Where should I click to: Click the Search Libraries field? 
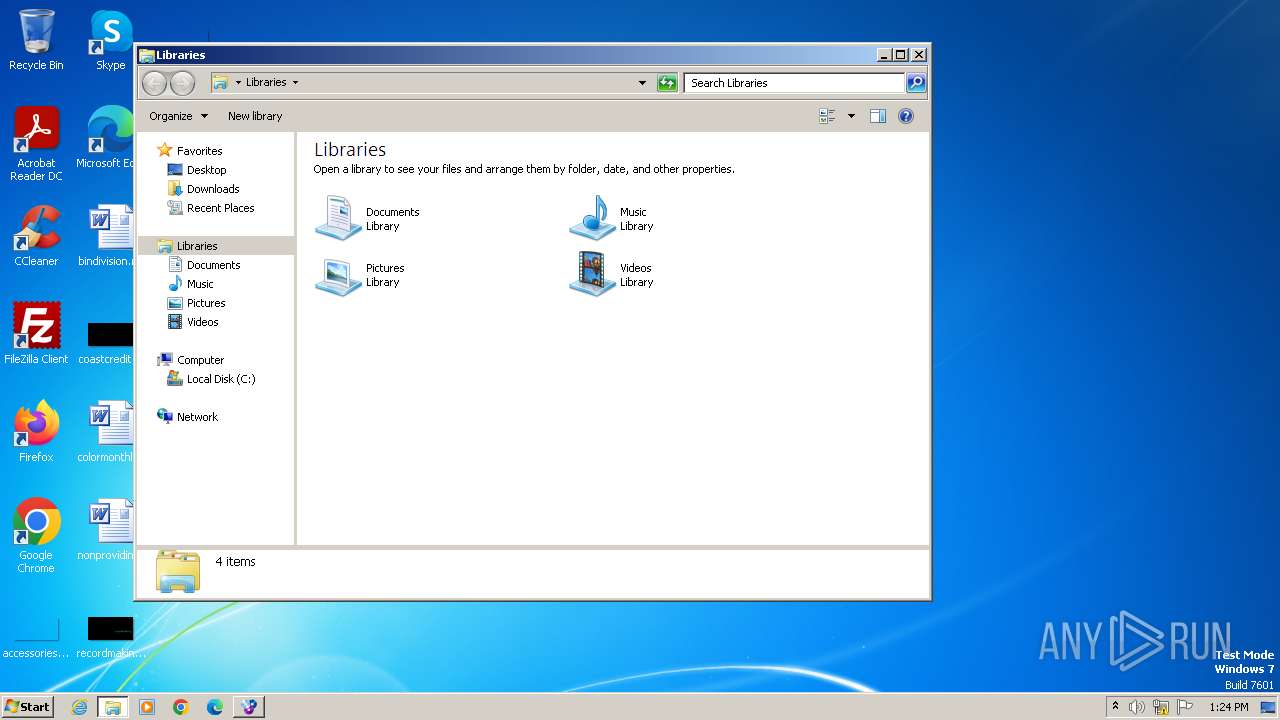click(x=795, y=83)
